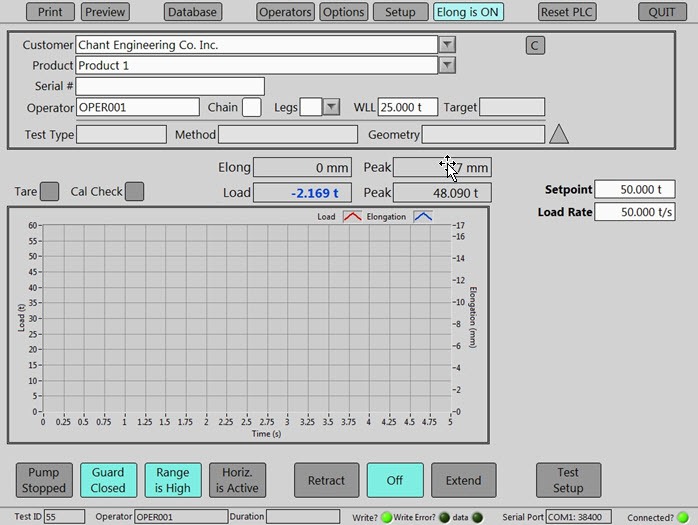The height and width of the screenshot is (525, 698).
Task: Click the Write? green indicator light
Action: click(x=386, y=517)
